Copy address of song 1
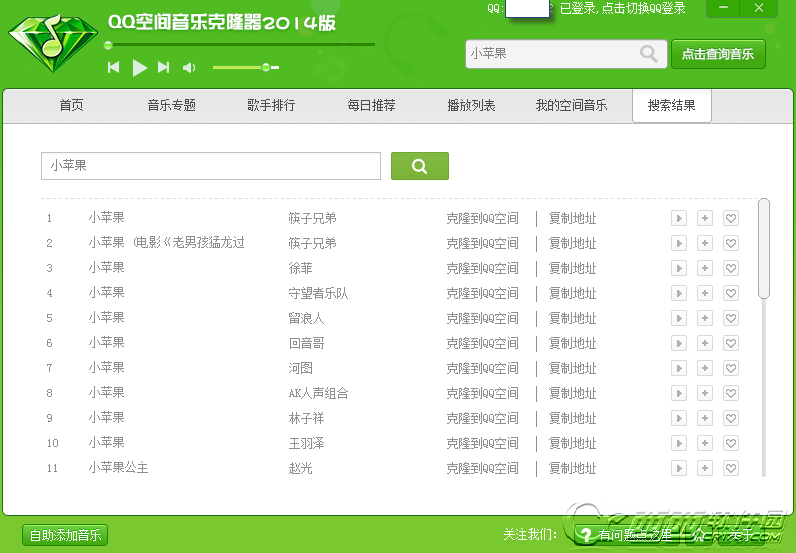 click(572, 218)
